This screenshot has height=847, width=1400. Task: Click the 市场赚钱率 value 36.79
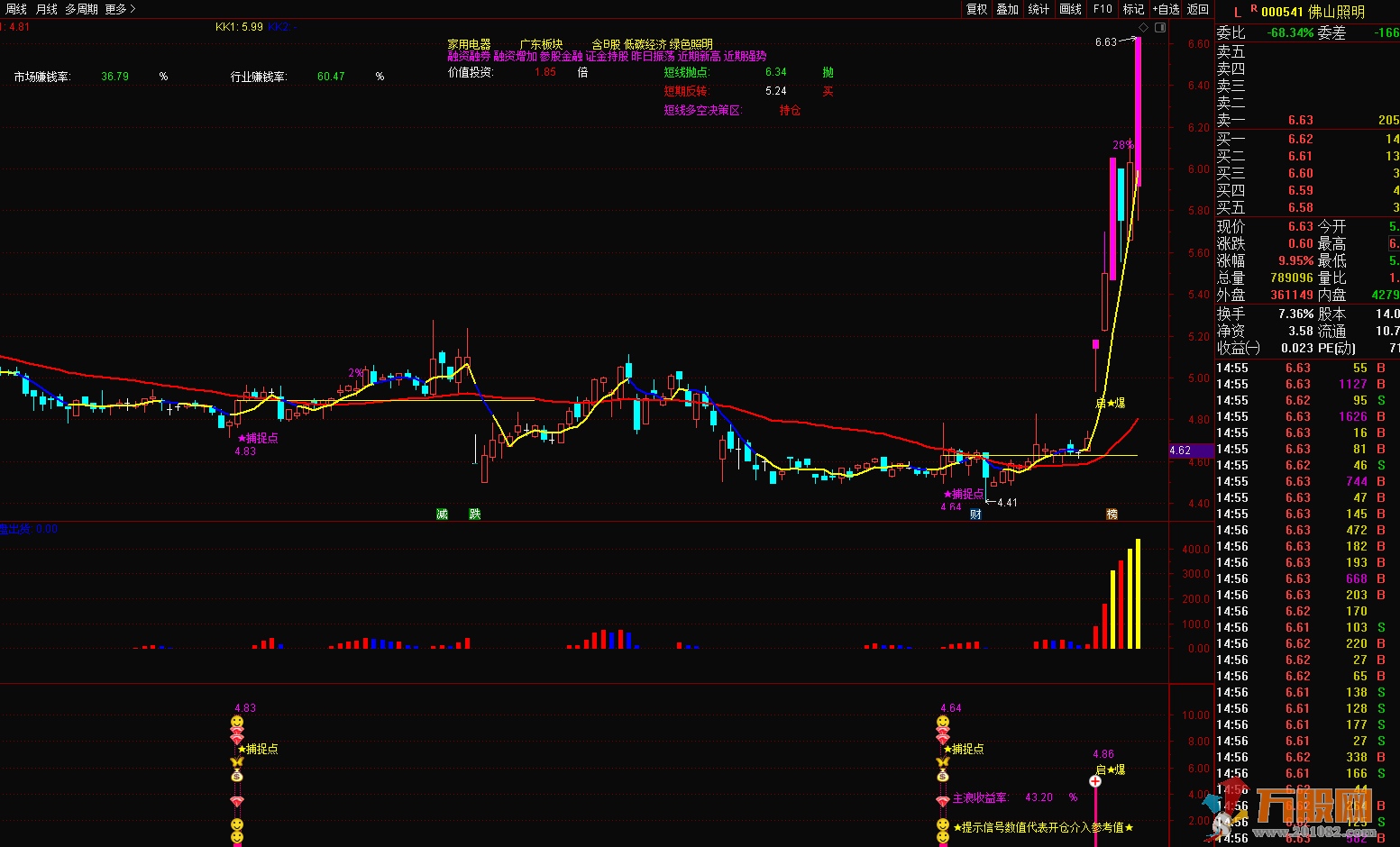pyautogui.click(x=114, y=77)
